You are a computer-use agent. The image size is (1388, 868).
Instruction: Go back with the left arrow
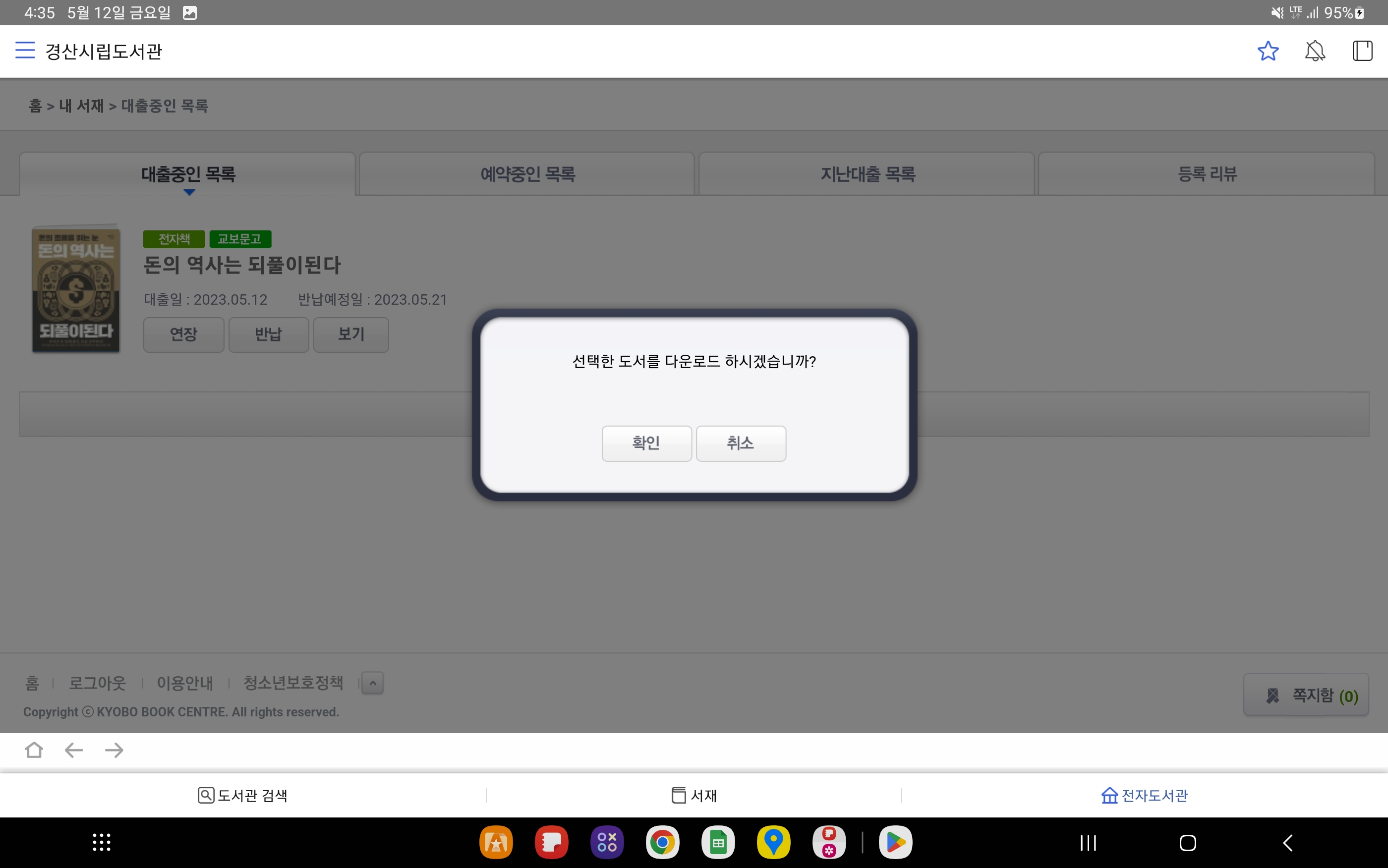pos(74,750)
